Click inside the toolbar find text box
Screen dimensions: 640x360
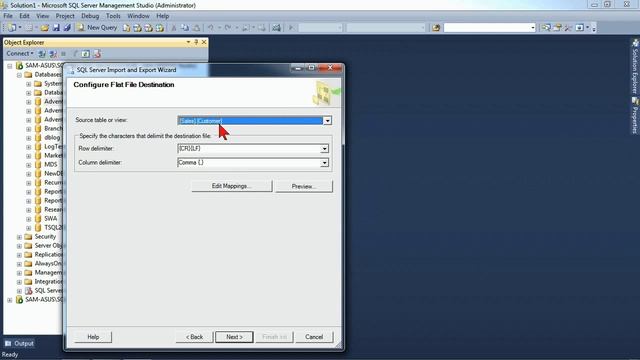pos(487,28)
